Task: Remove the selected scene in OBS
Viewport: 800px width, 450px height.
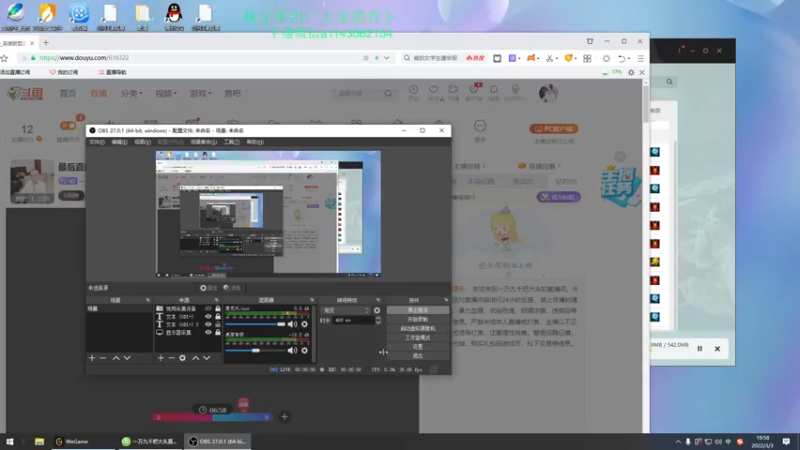Action: point(103,358)
